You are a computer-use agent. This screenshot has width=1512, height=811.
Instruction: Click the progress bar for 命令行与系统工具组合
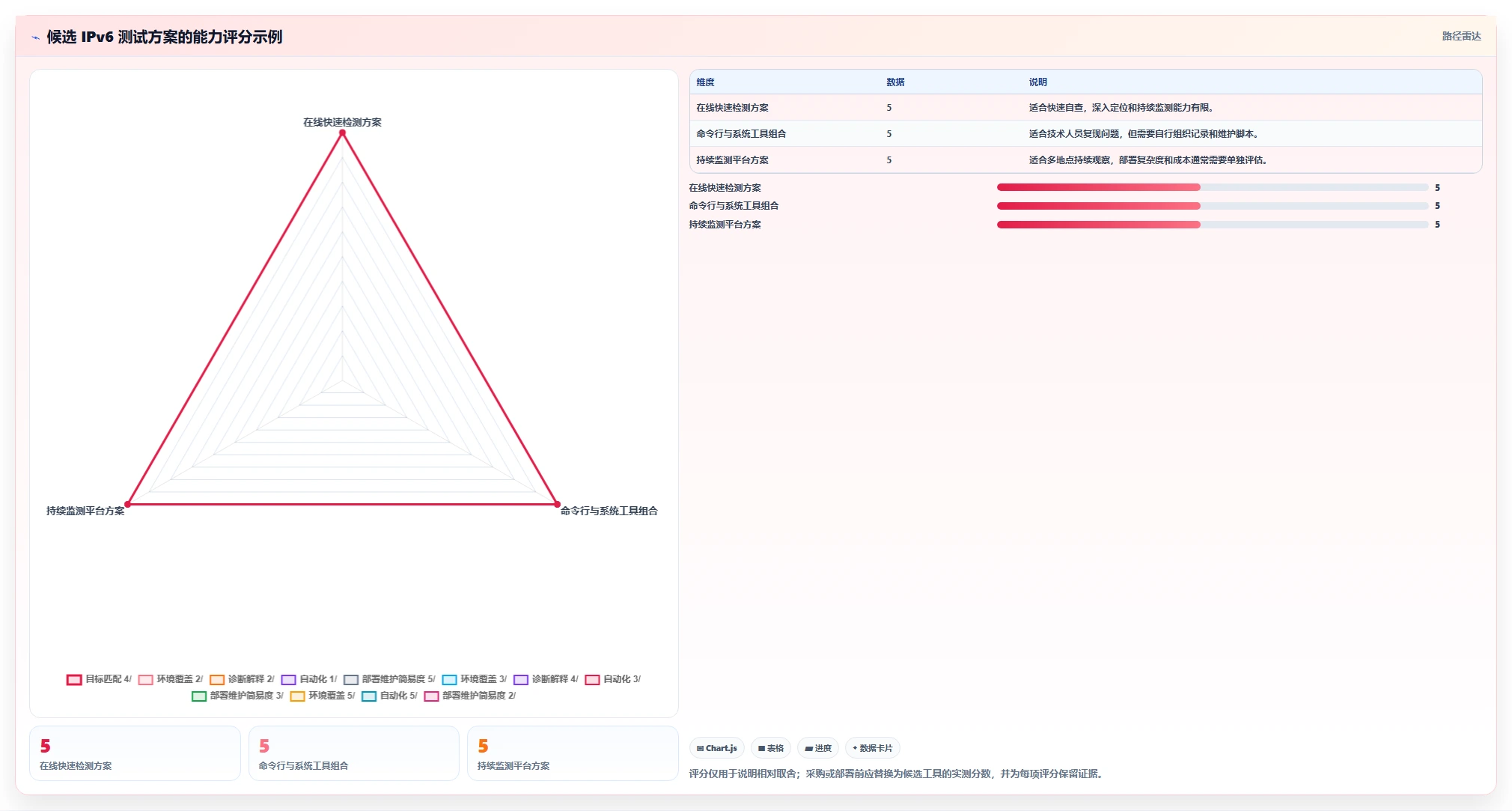pyautogui.click(x=1213, y=206)
